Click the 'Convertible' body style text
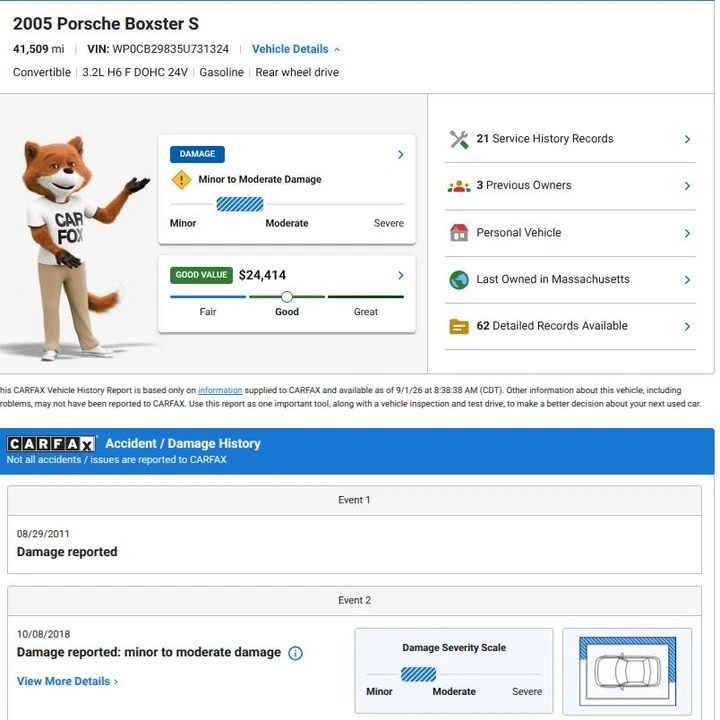Viewport: 720px width, 720px height. click(x=42, y=73)
